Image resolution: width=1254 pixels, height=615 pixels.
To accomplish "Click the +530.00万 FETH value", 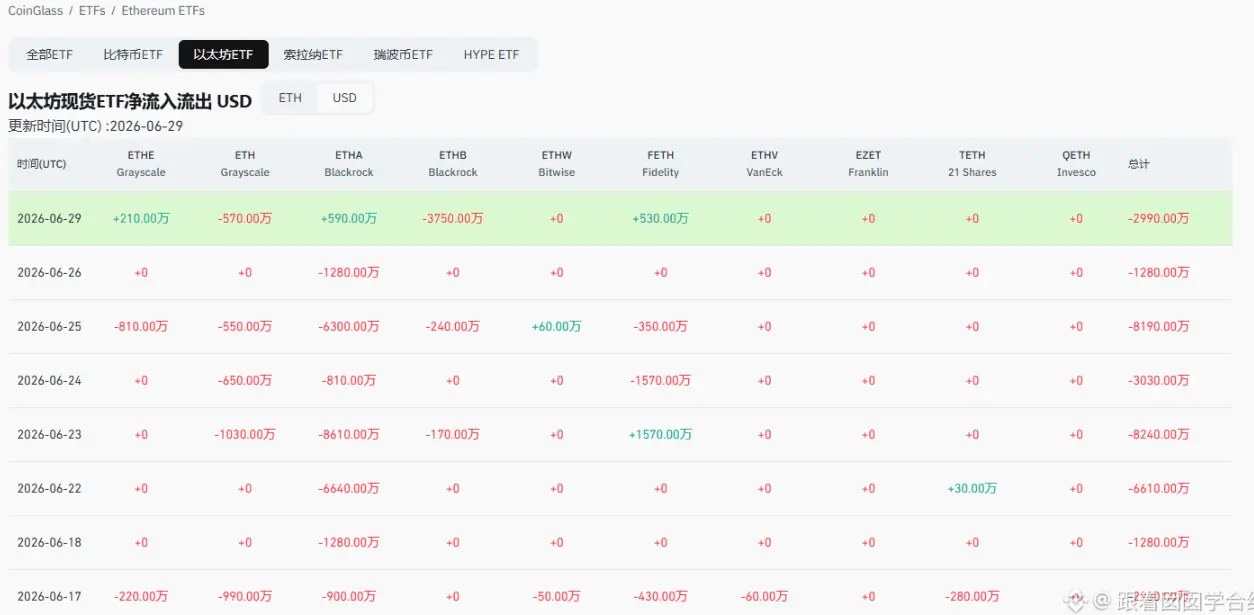I will 661,218.
